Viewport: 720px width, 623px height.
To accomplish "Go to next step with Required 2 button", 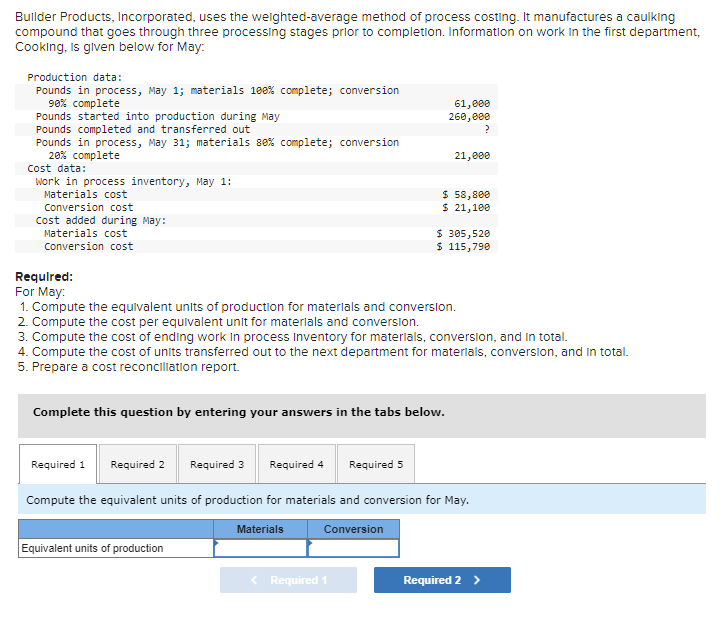I will (442, 580).
